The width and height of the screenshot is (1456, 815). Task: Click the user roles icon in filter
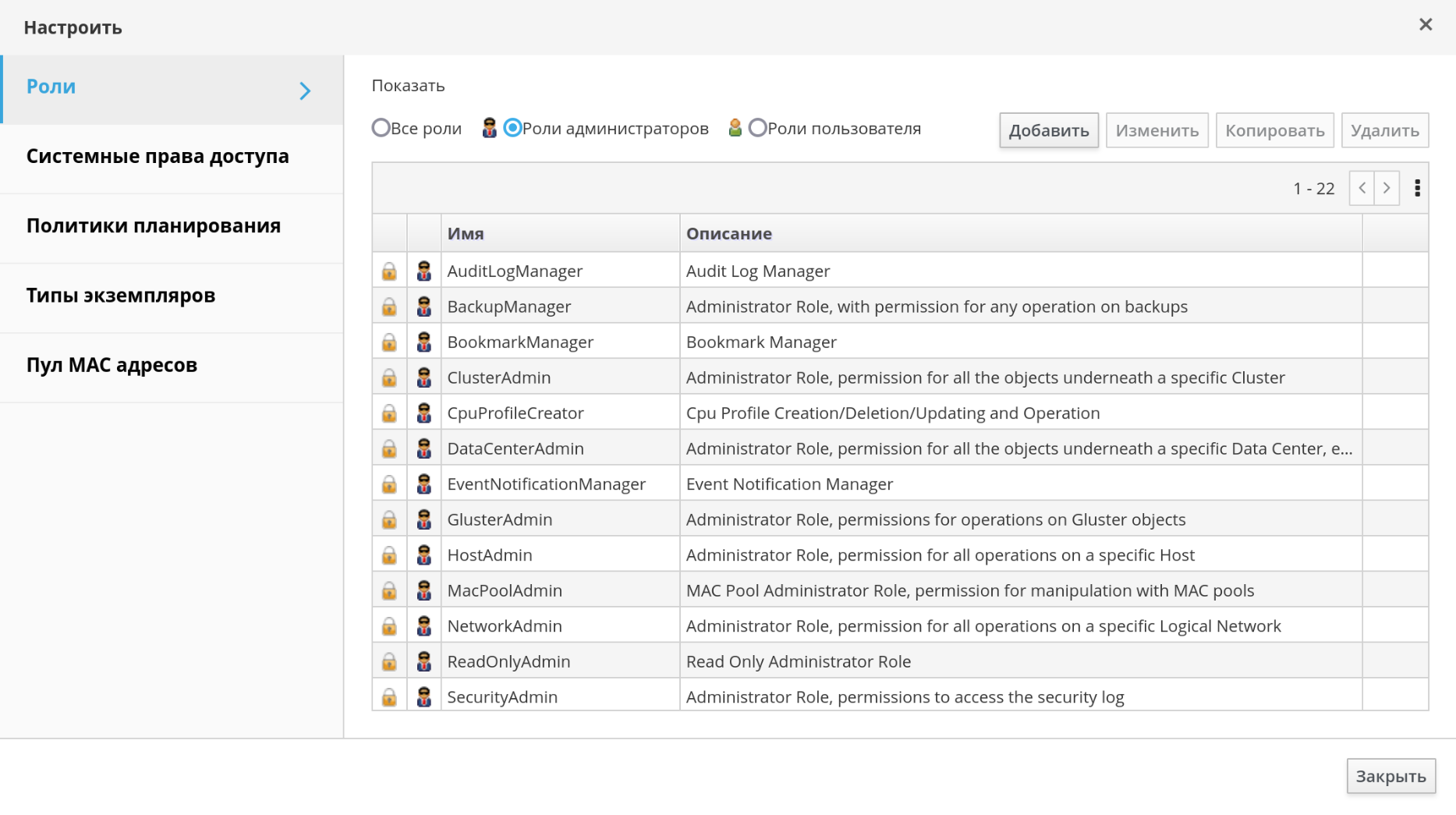(735, 128)
